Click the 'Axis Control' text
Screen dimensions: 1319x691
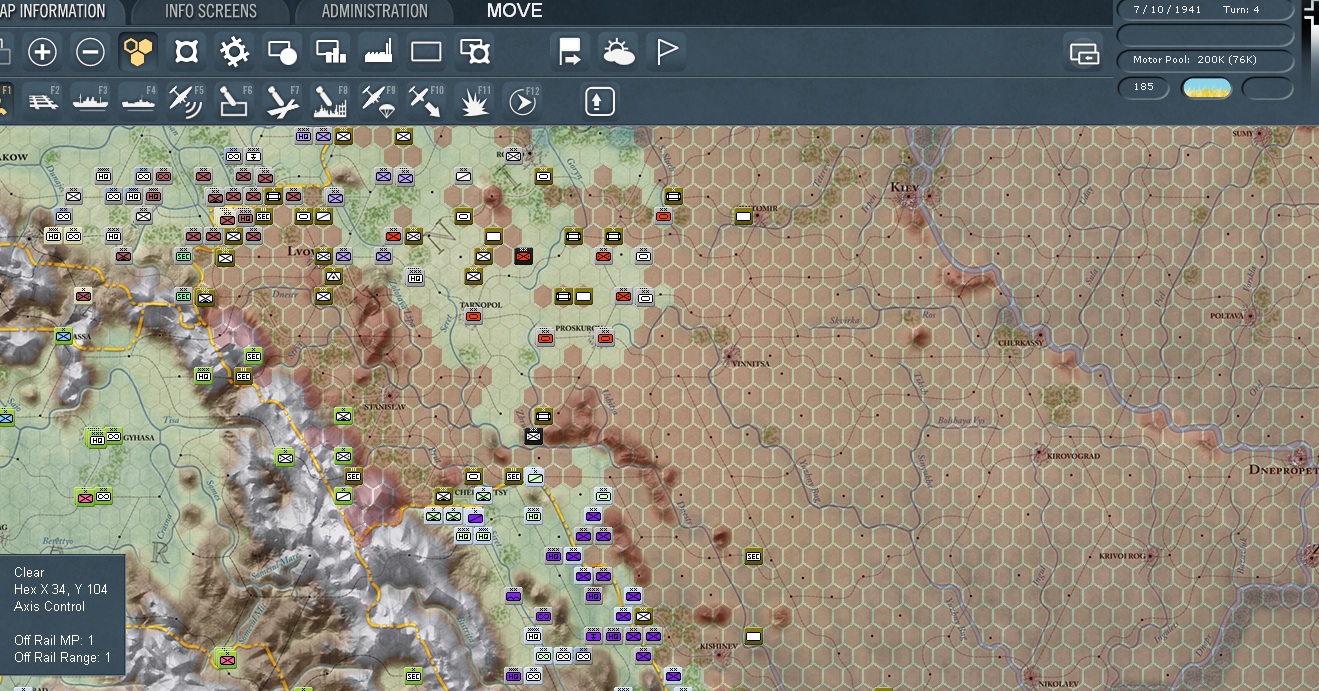point(49,606)
